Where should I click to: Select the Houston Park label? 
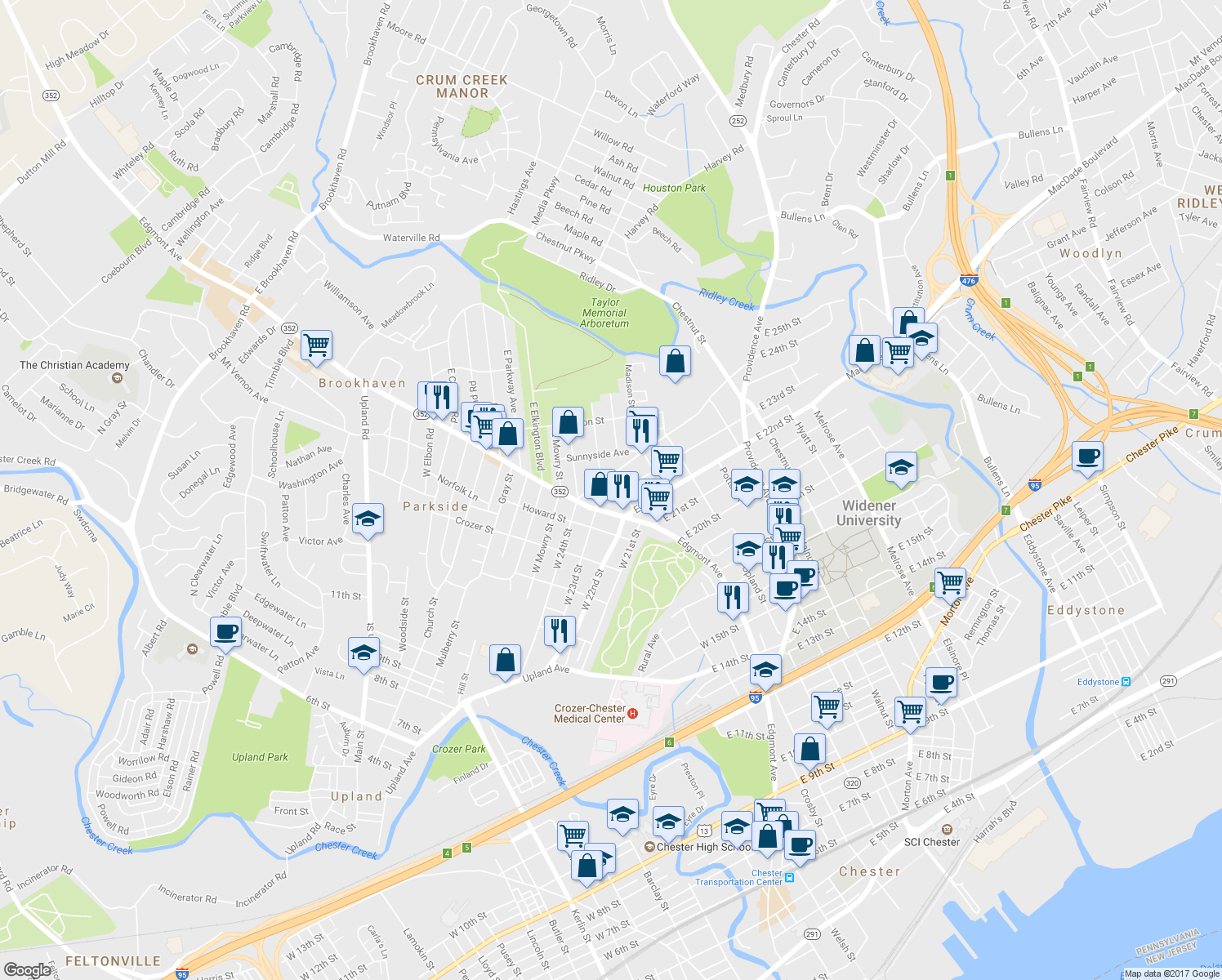pyautogui.click(x=674, y=188)
